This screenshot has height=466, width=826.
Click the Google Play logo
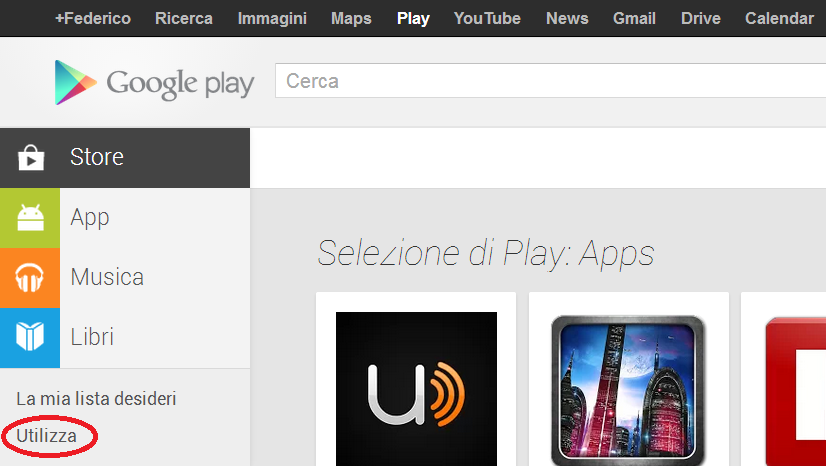click(154, 82)
